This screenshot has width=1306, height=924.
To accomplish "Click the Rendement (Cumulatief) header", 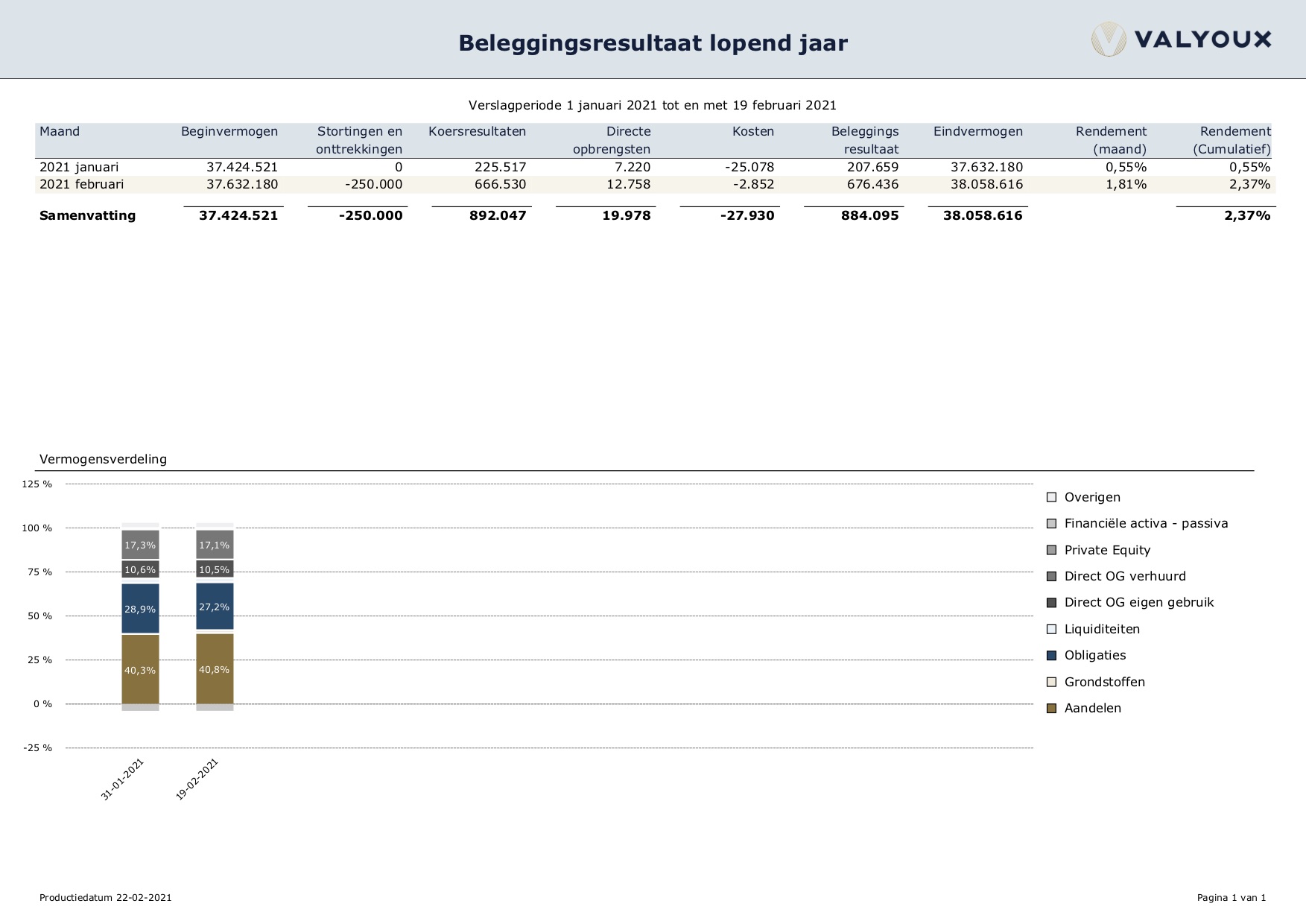I will [x=1231, y=140].
